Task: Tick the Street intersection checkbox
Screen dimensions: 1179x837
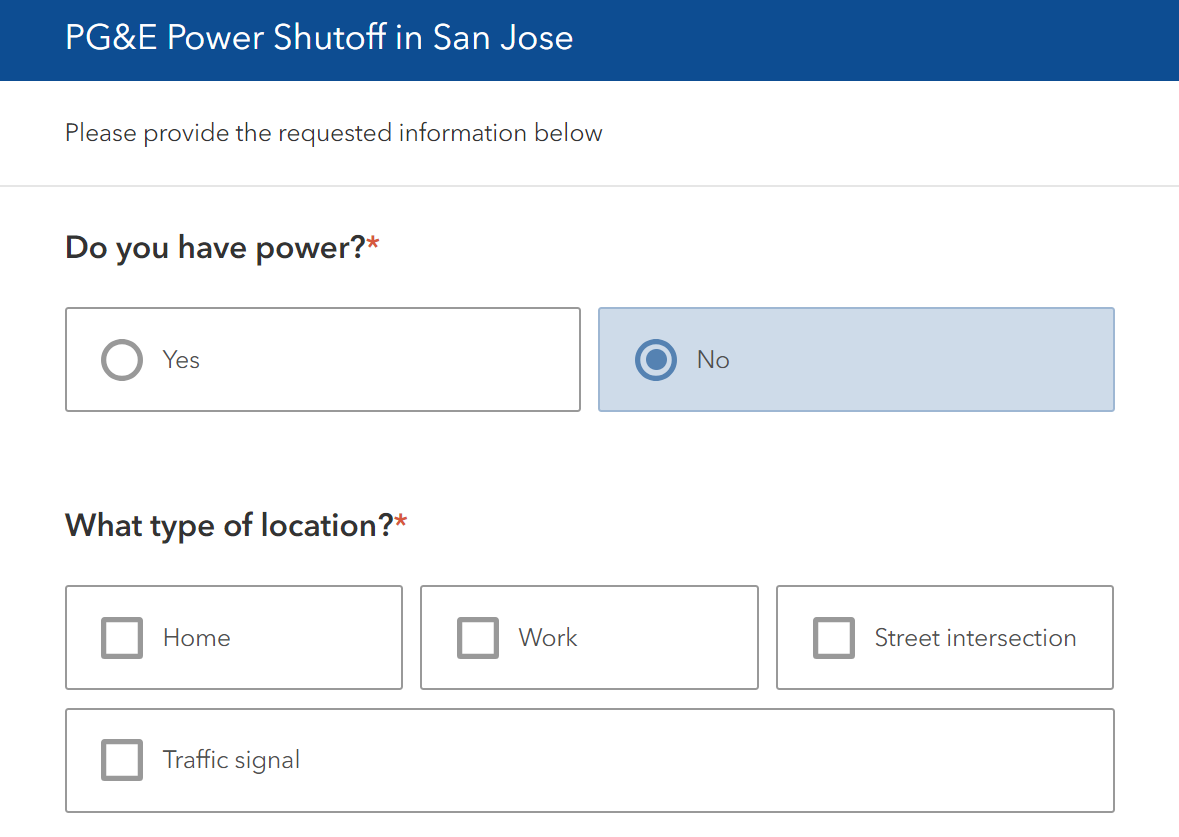Action: [x=833, y=638]
